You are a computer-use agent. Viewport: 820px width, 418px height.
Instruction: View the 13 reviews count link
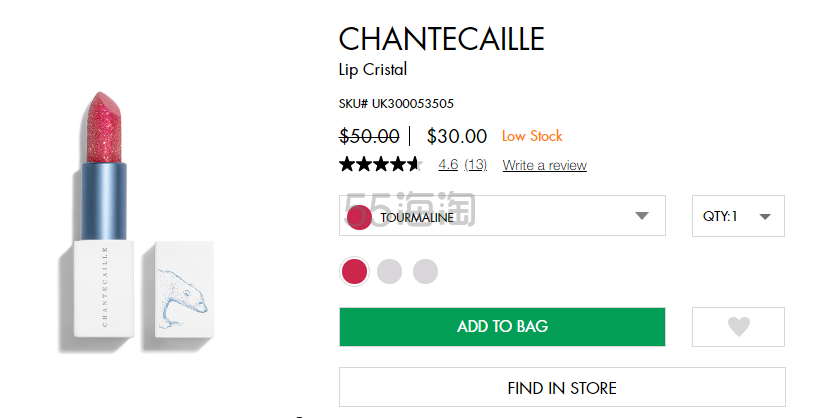tap(476, 165)
